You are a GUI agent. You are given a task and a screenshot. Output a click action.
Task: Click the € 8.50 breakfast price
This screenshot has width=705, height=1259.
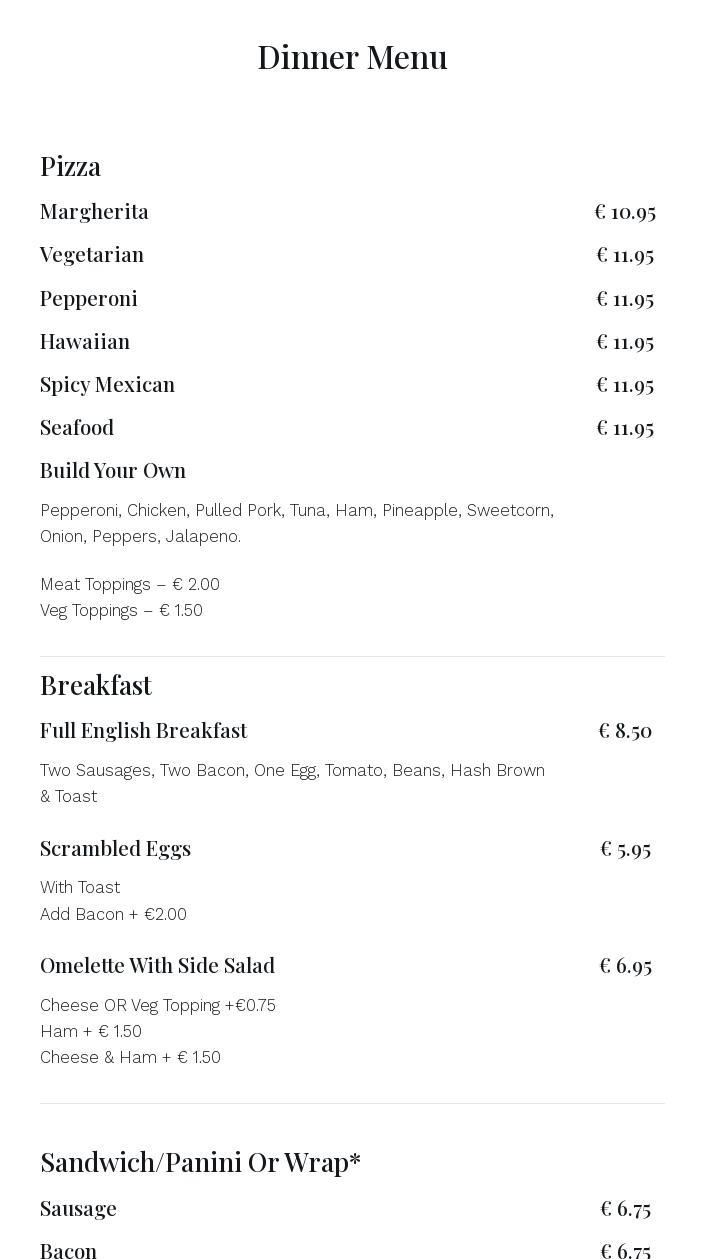click(624, 731)
